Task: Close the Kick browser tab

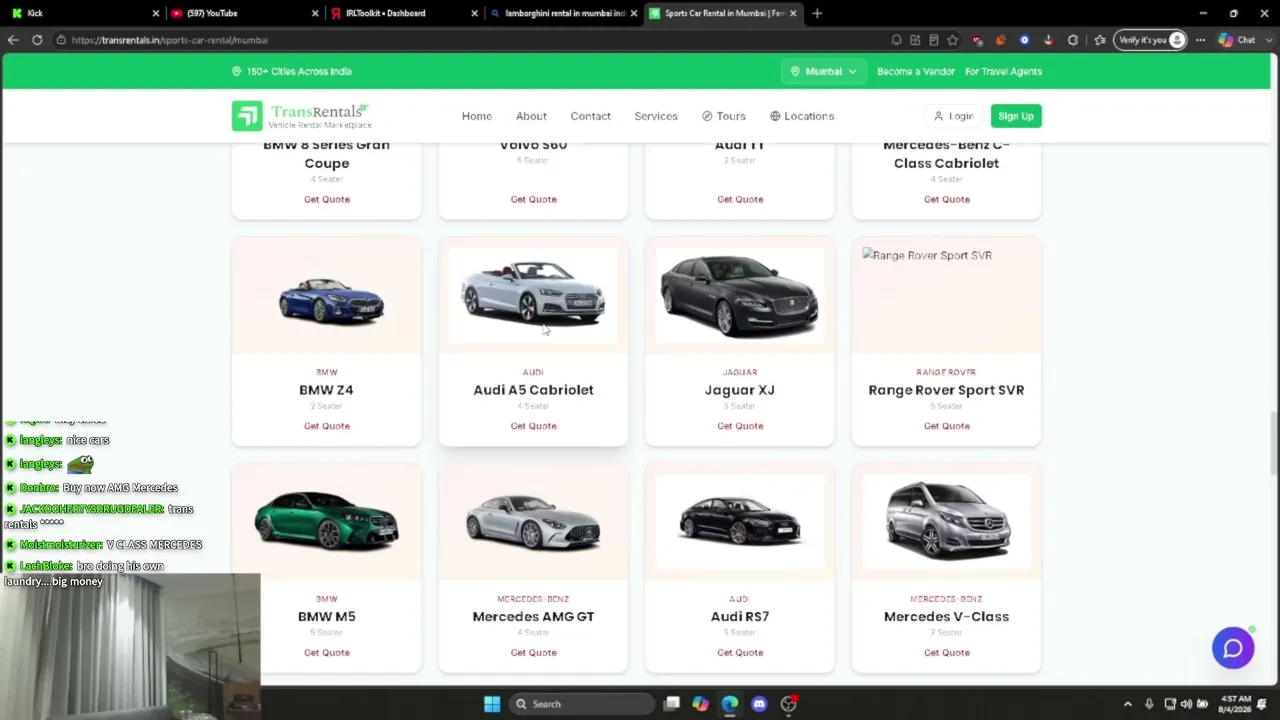Action: point(156,13)
